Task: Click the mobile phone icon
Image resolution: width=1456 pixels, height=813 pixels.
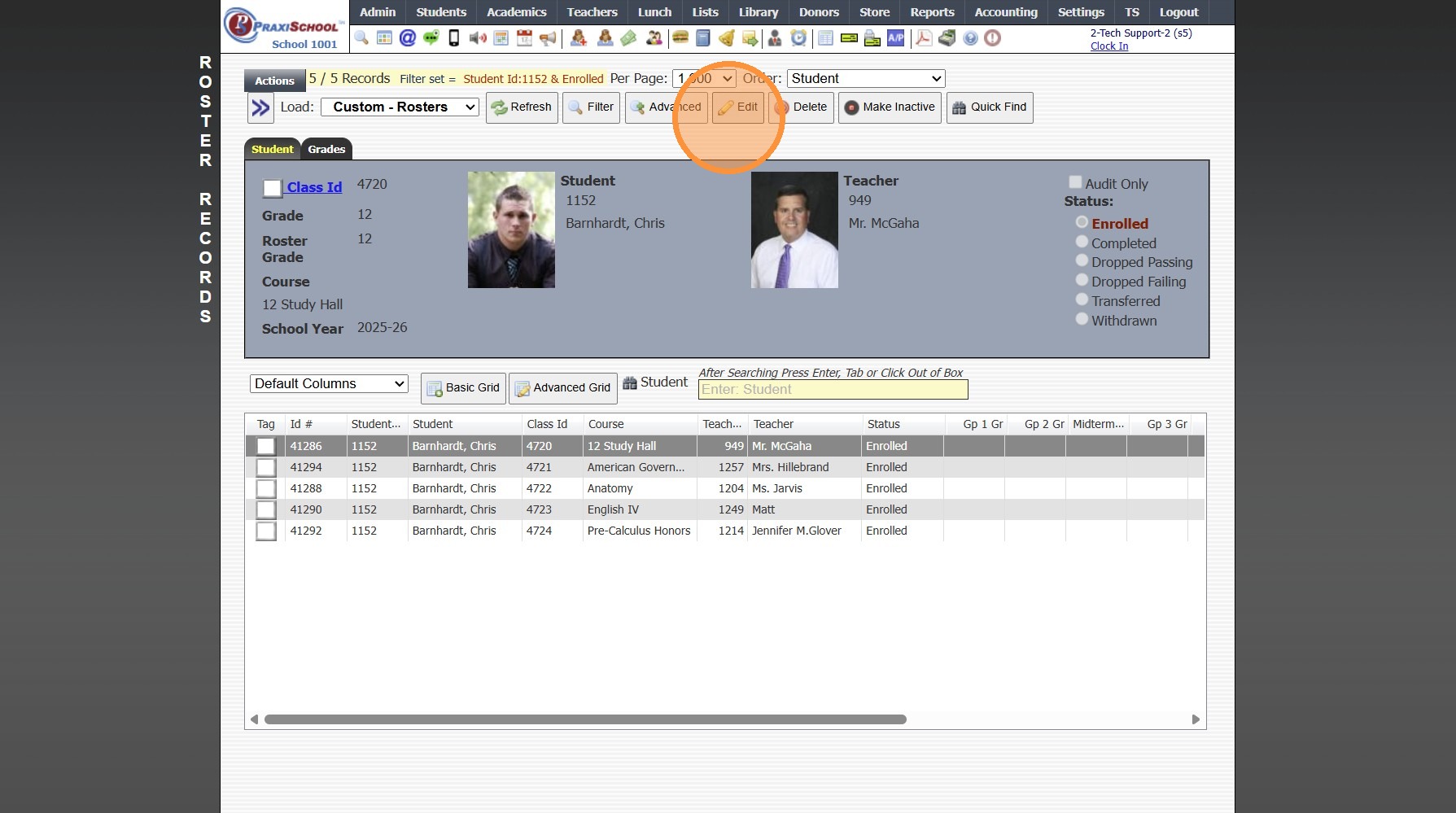Action: (x=454, y=38)
